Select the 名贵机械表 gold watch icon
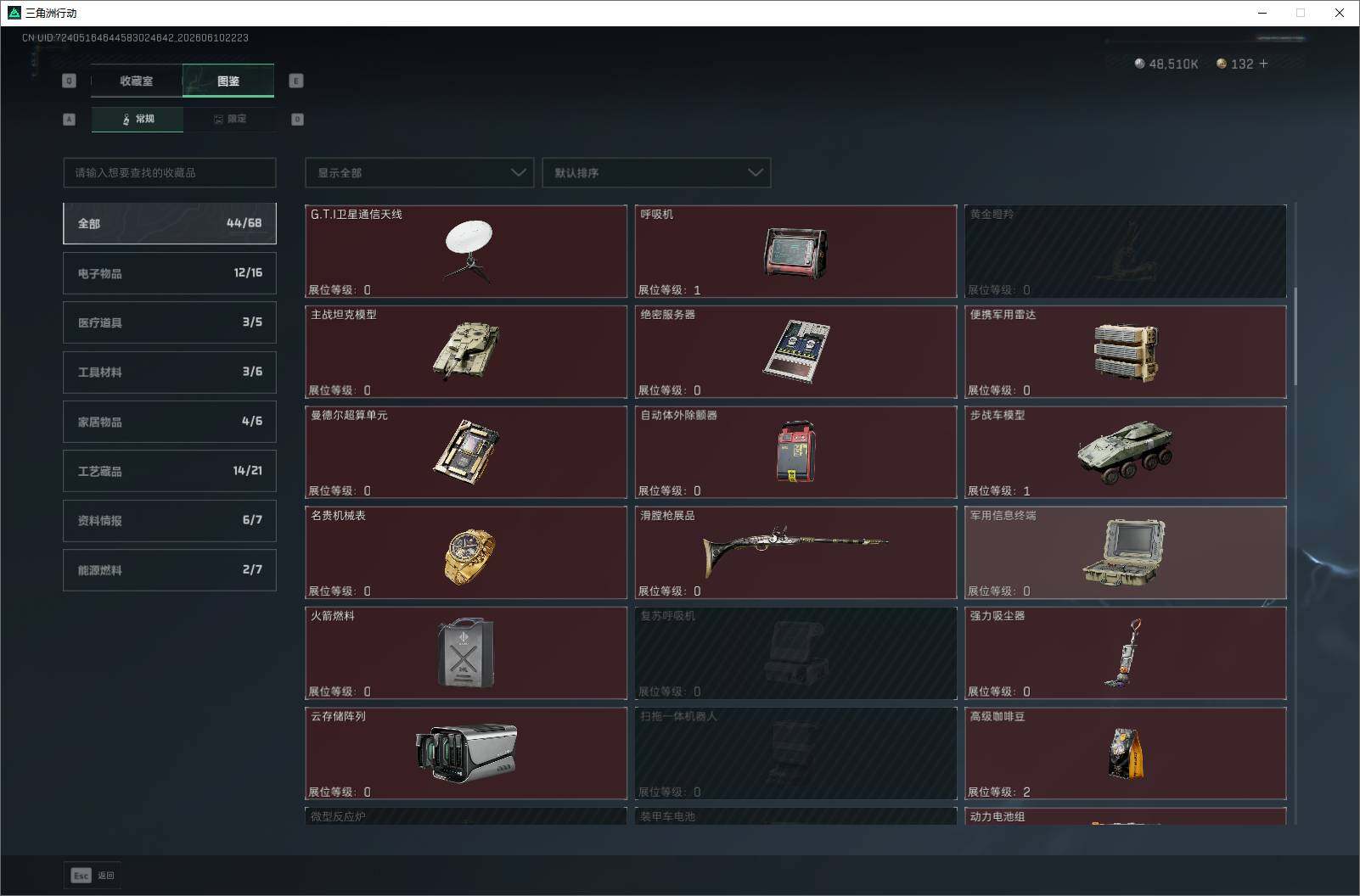 (x=469, y=557)
